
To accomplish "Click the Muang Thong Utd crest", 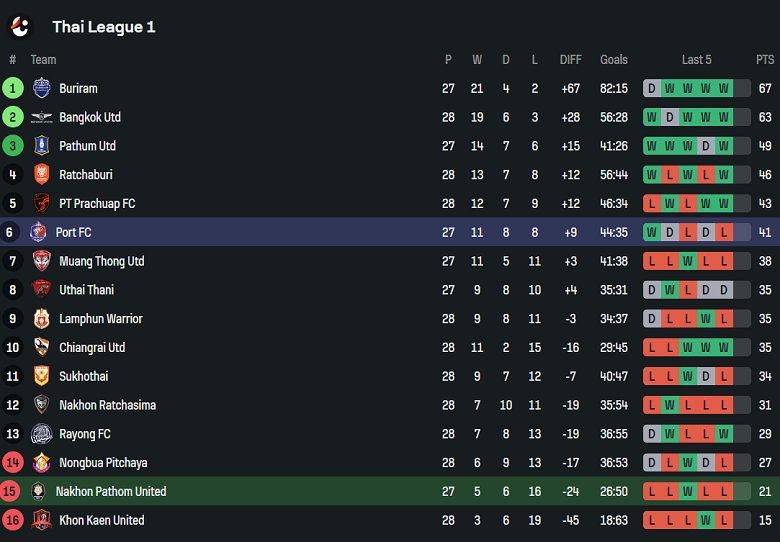I will [41, 261].
